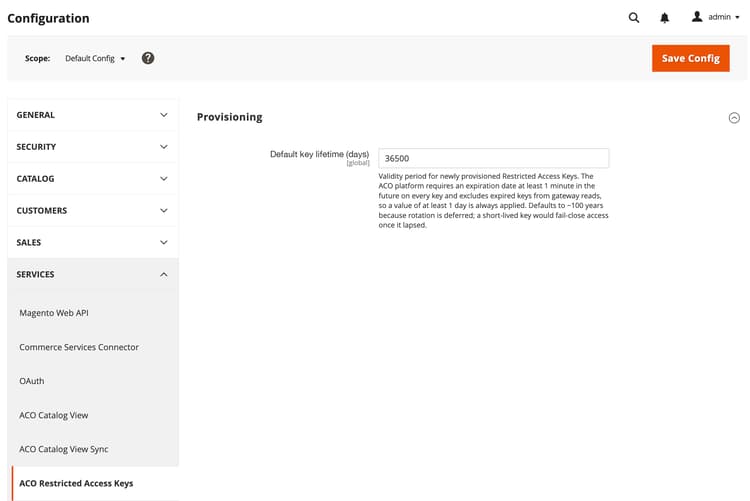The image size is (750, 501).
Task: Open the Default Config scope dropdown
Action: (95, 58)
